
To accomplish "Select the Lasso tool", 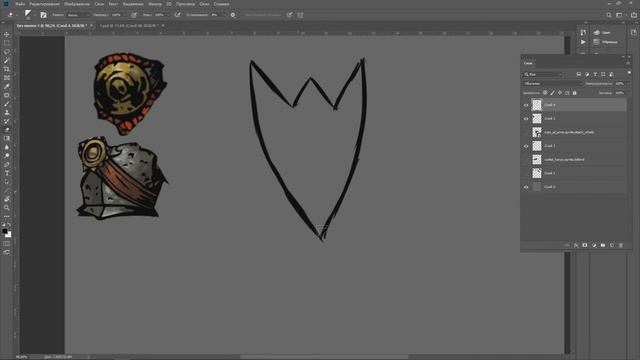I will 7,51.
